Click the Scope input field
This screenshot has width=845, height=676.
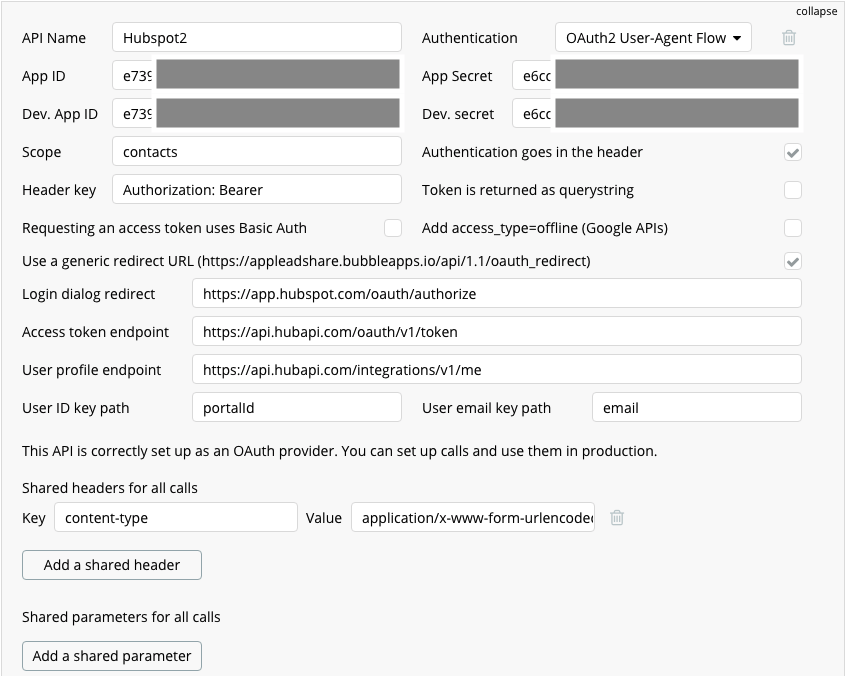point(256,152)
